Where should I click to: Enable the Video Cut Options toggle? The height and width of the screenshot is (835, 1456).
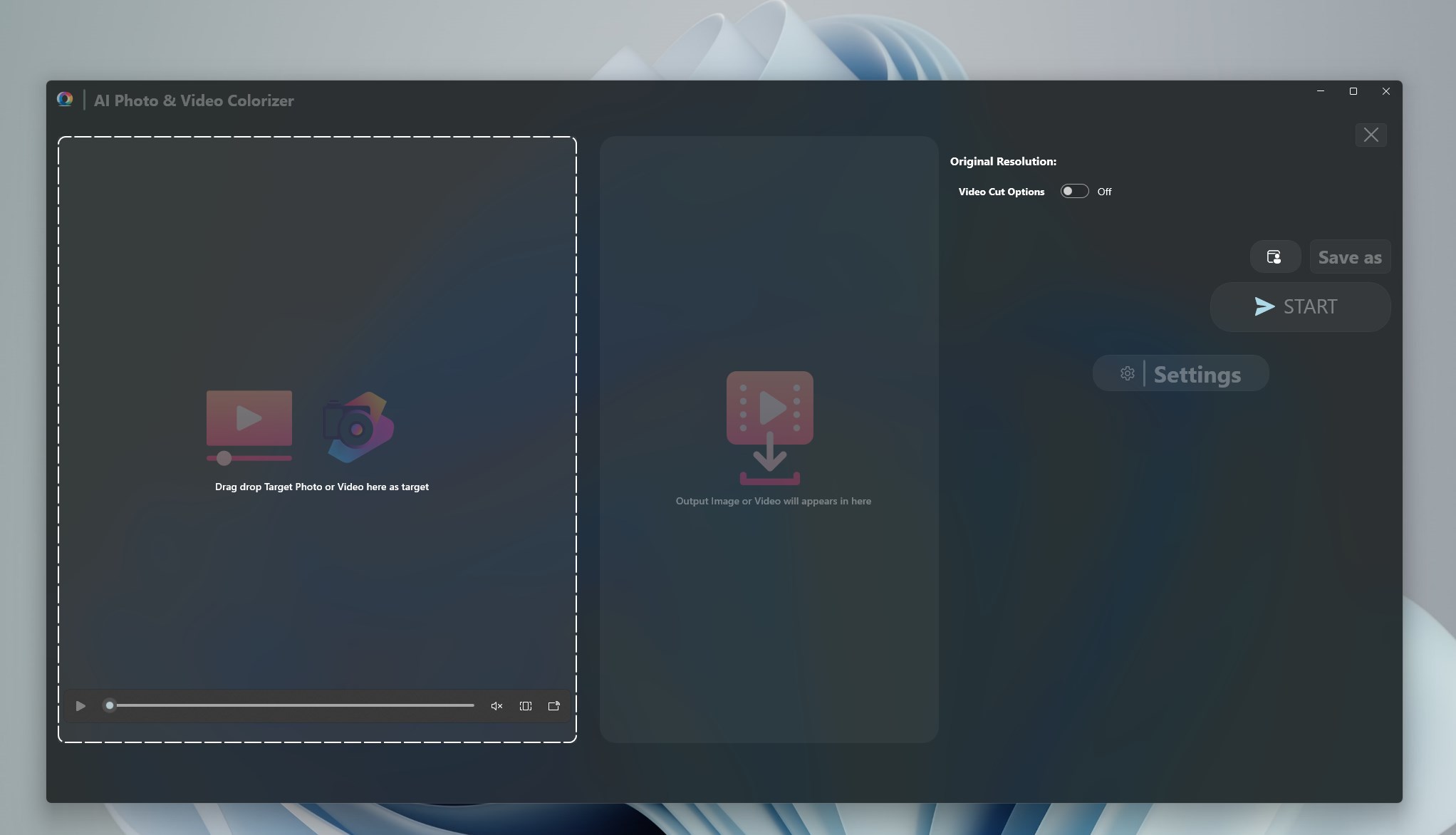click(1075, 191)
